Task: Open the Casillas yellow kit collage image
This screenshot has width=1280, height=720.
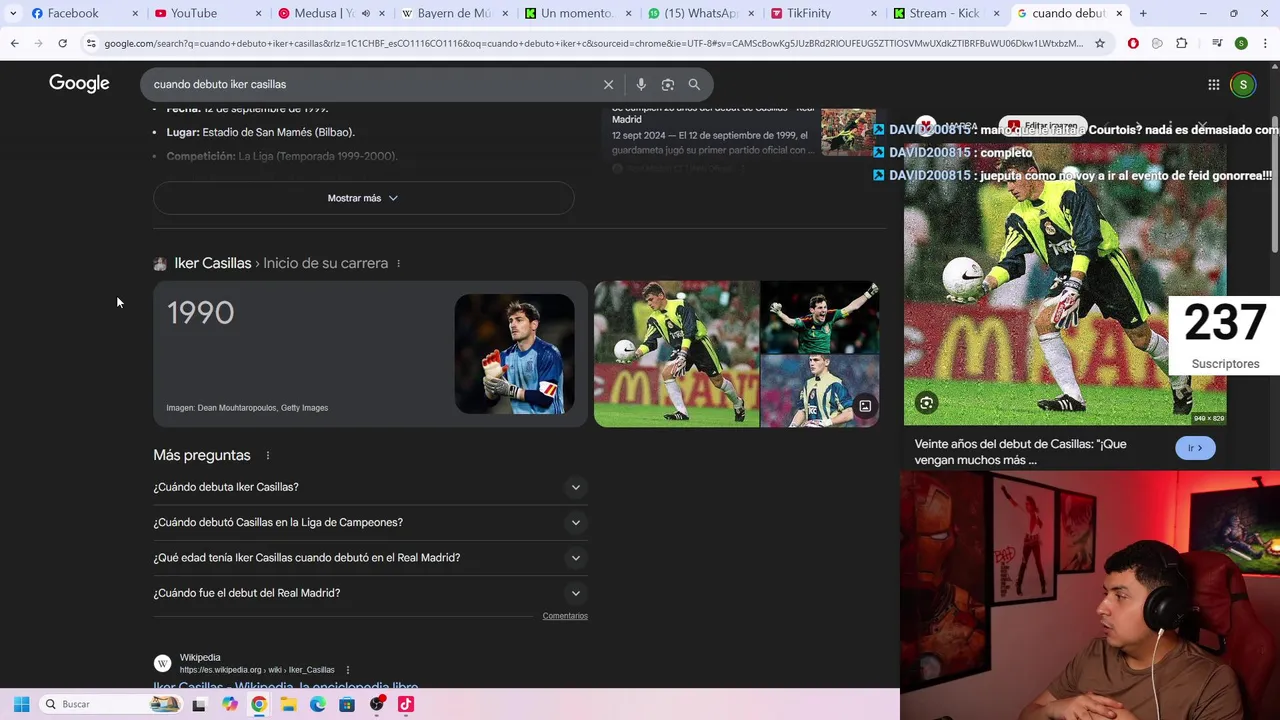Action: click(x=677, y=354)
